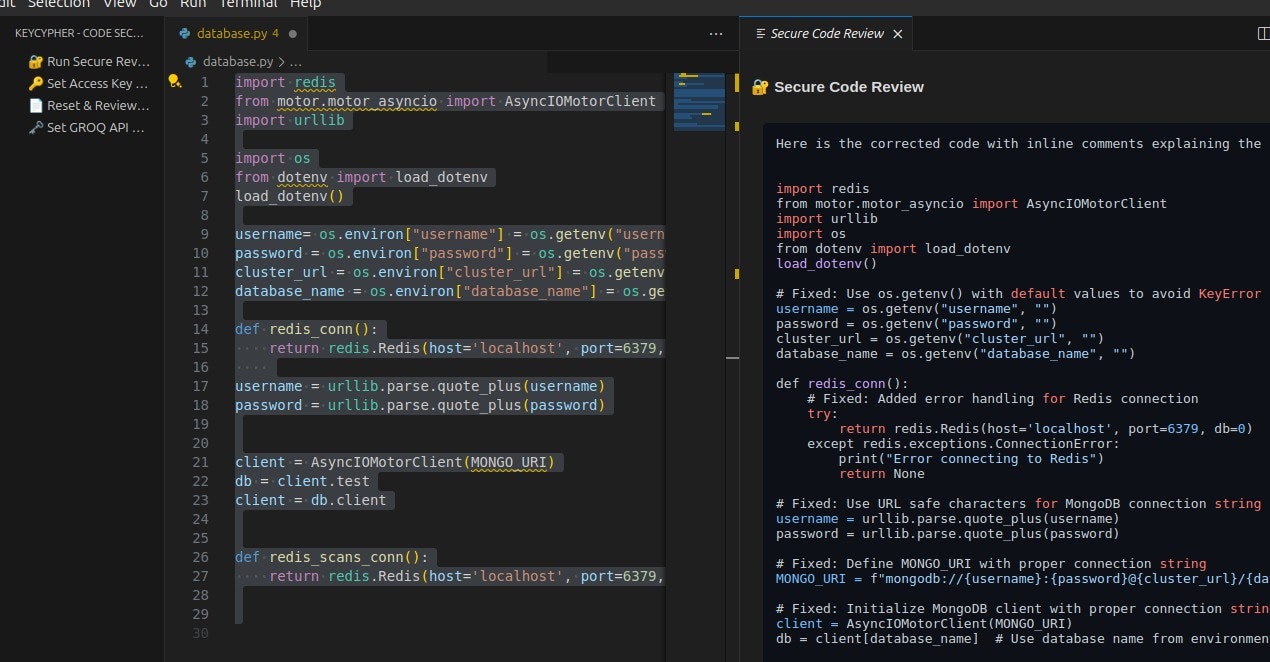Viewport: 1270px width, 662px height.
Task: Click line number 21 in the gutter
Action: pos(201,462)
